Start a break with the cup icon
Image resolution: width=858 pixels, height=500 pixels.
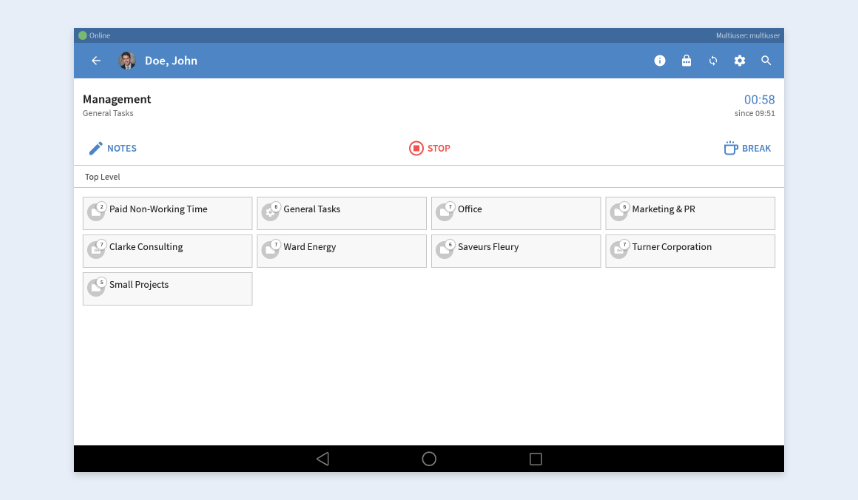point(747,148)
